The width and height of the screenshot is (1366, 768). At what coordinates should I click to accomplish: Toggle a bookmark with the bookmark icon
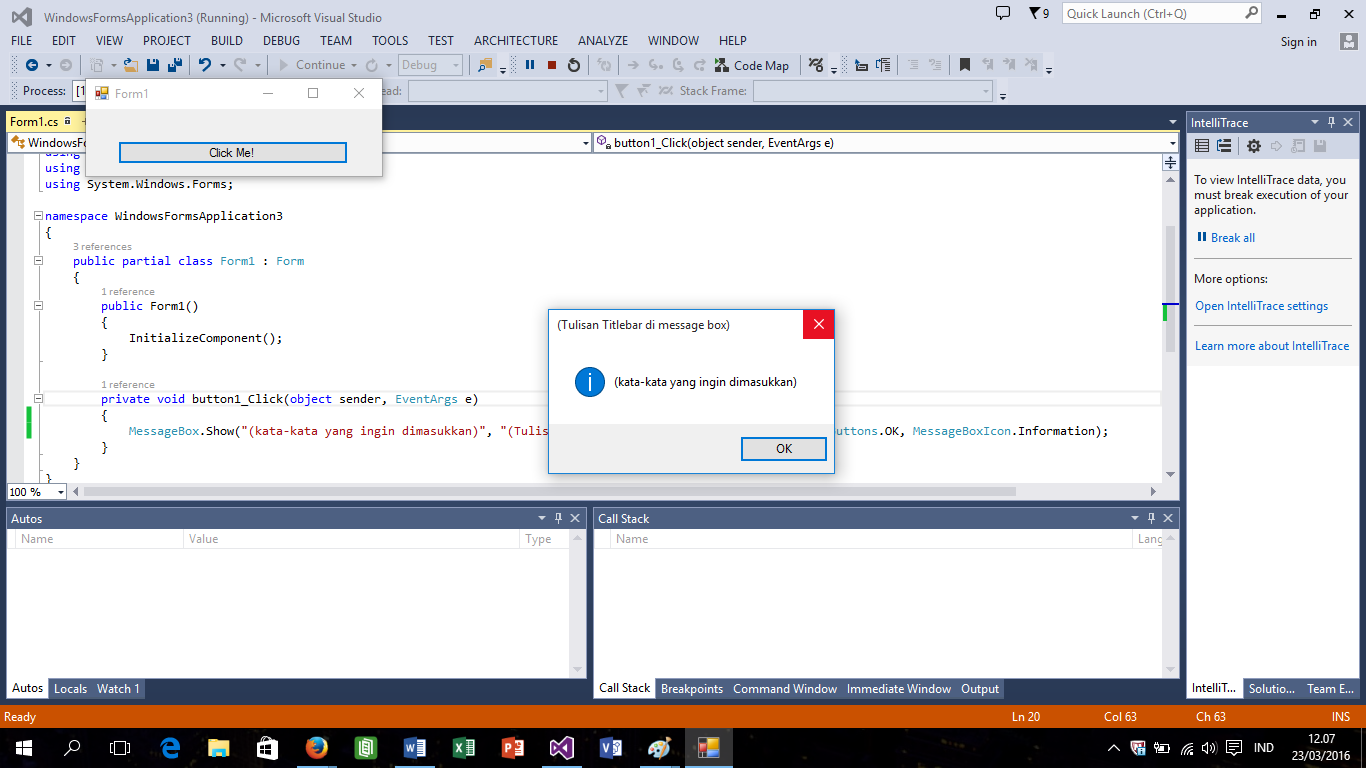click(964, 65)
